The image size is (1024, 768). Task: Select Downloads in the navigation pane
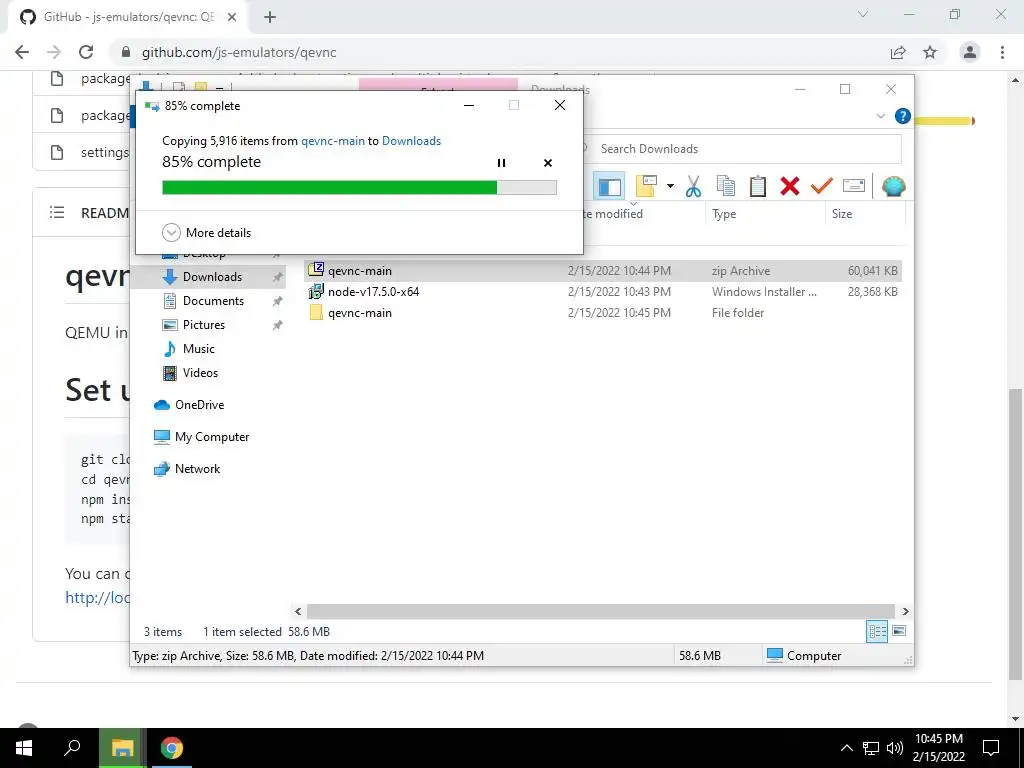[212, 277]
